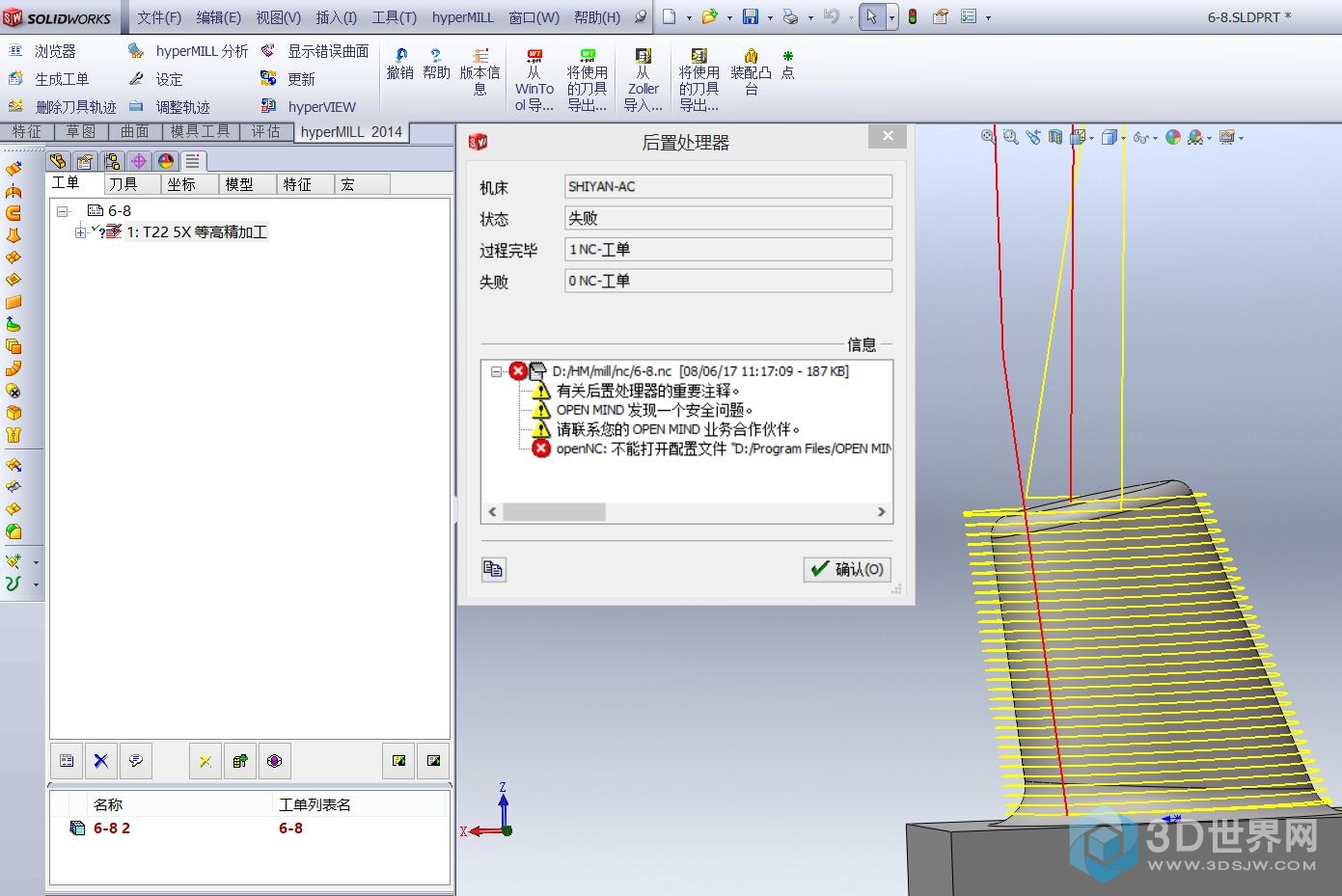Click the Save floppy disk icon
The height and width of the screenshot is (896, 1342).
(751, 16)
